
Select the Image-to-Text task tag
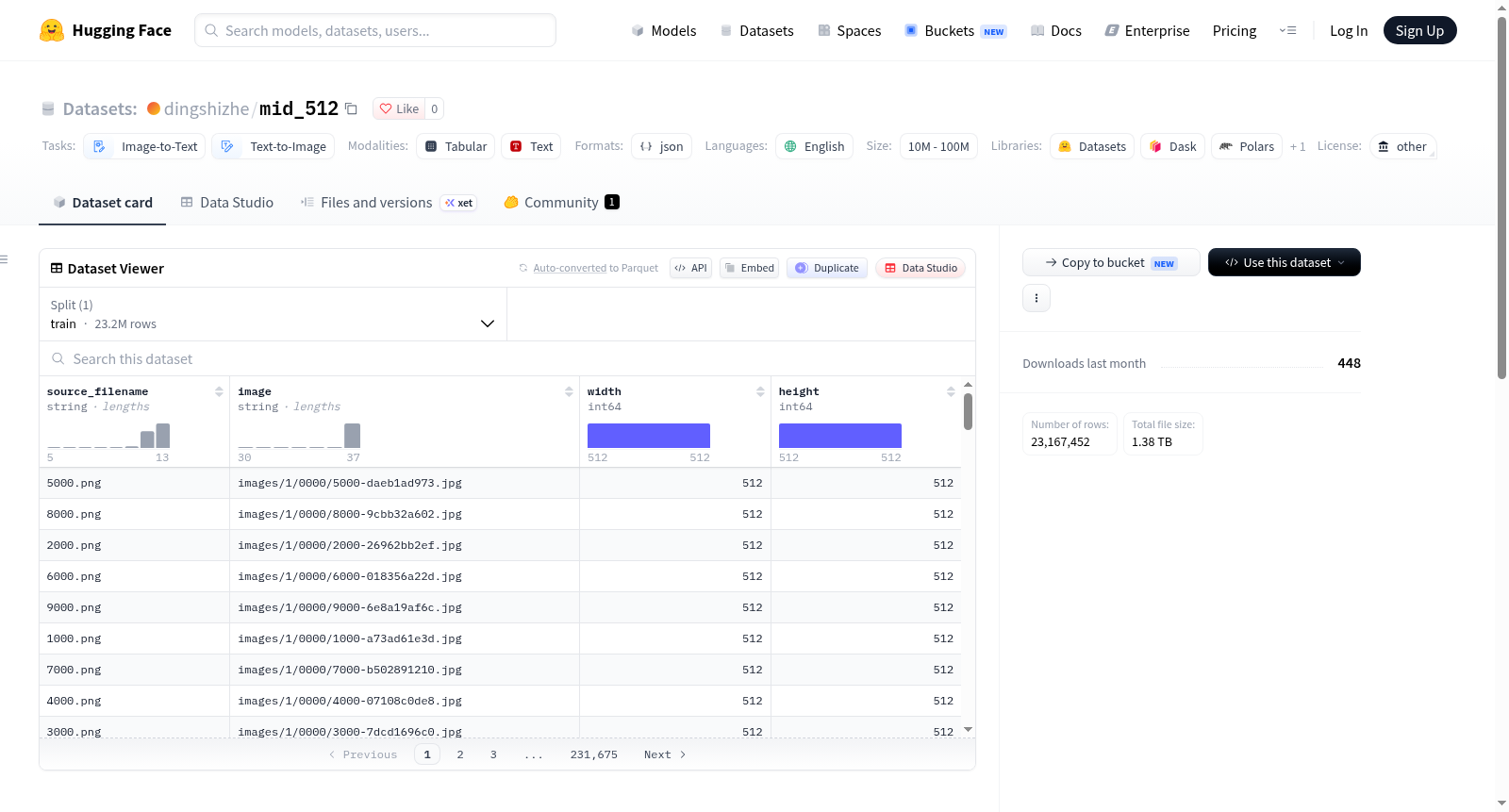point(145,146)
